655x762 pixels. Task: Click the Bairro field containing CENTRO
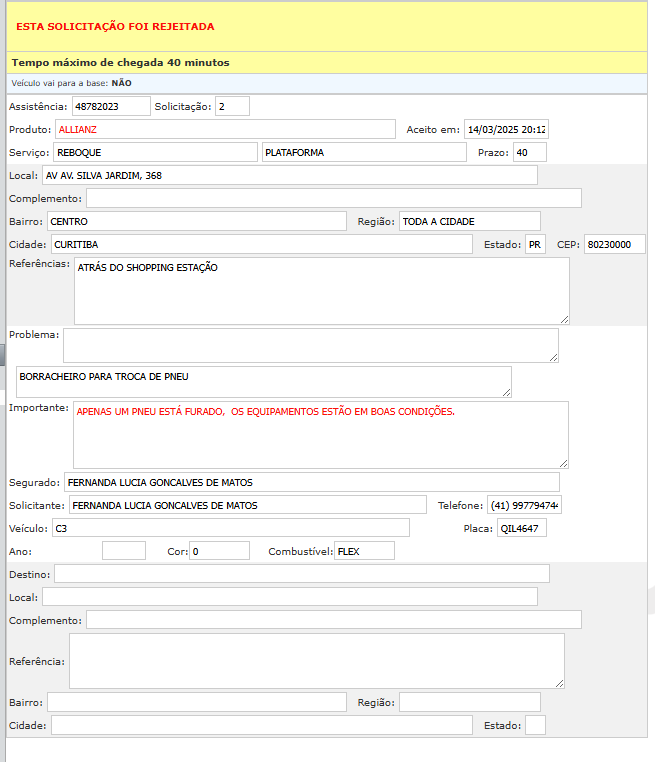pyautogui.click(x=196, y=221)
